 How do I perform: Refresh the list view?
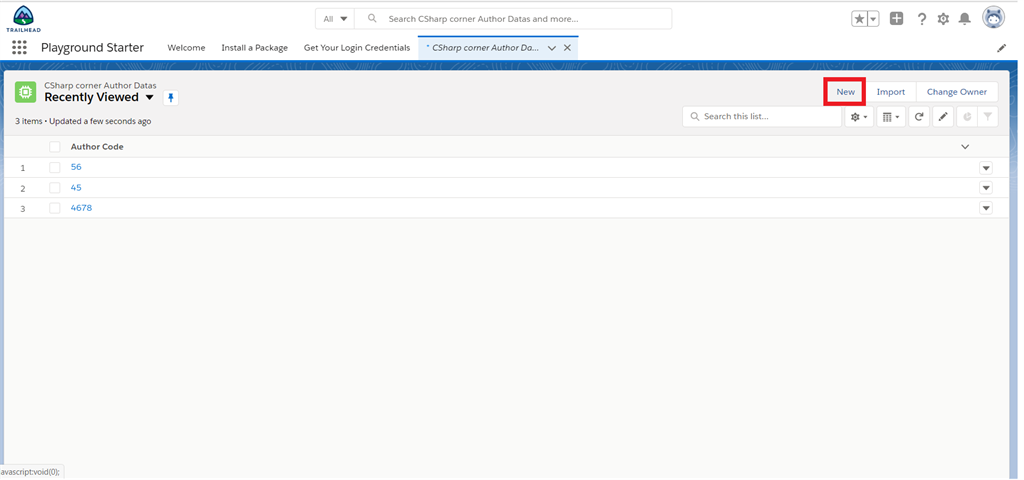(x=919, y=117)
